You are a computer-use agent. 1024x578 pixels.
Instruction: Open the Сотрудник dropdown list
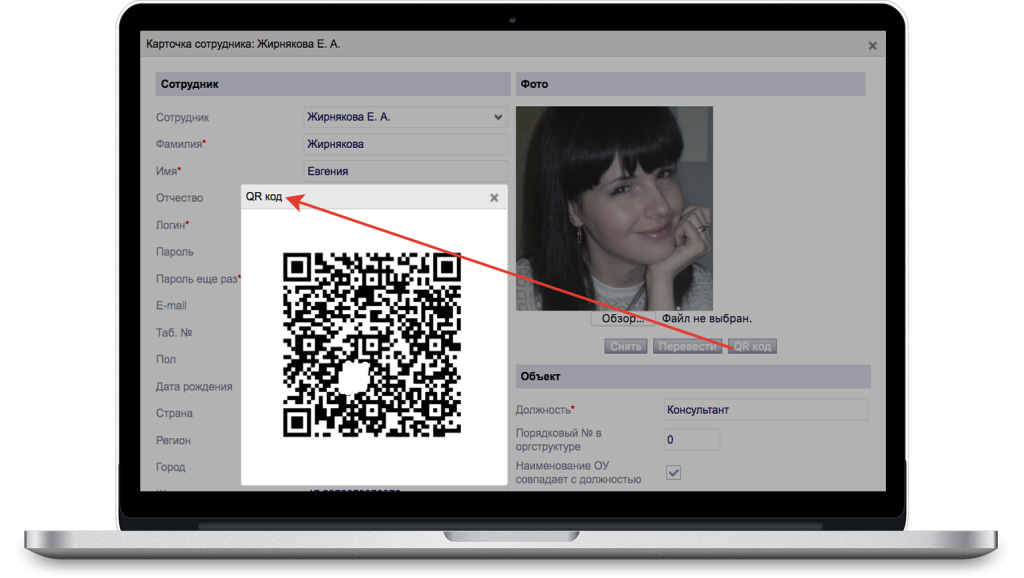406,117
